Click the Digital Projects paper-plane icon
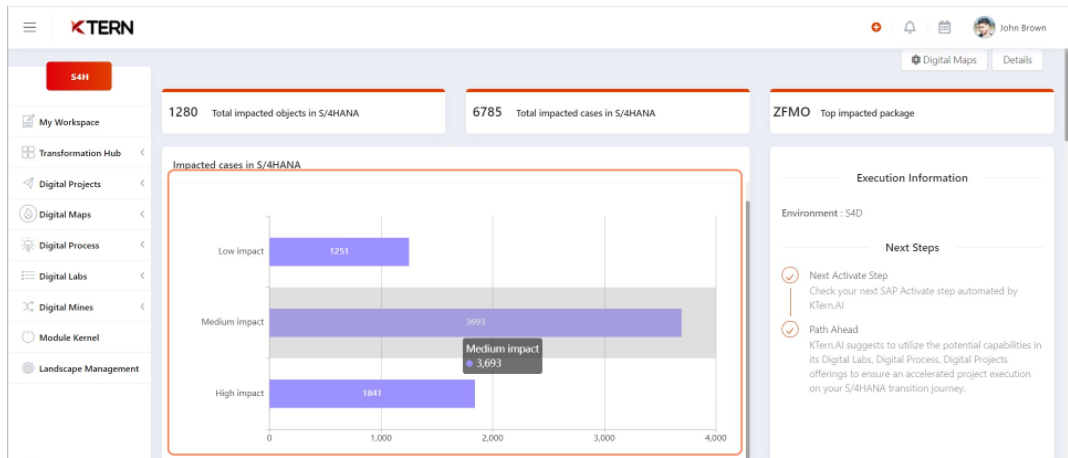This screenshot has height=458, width=1068. click(x=28, y=183)
